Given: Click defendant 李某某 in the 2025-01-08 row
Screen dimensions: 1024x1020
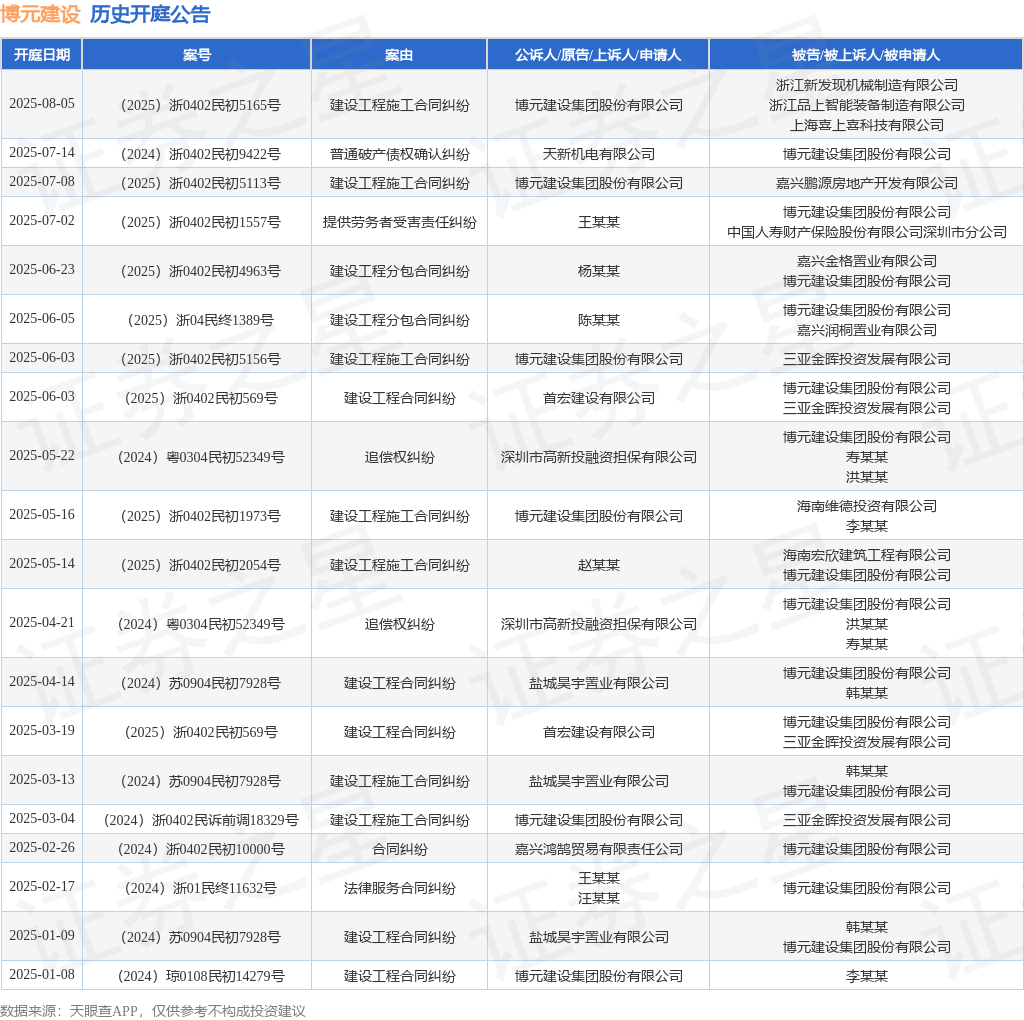Looking at the screenshot, I should [x=867, y=976].
